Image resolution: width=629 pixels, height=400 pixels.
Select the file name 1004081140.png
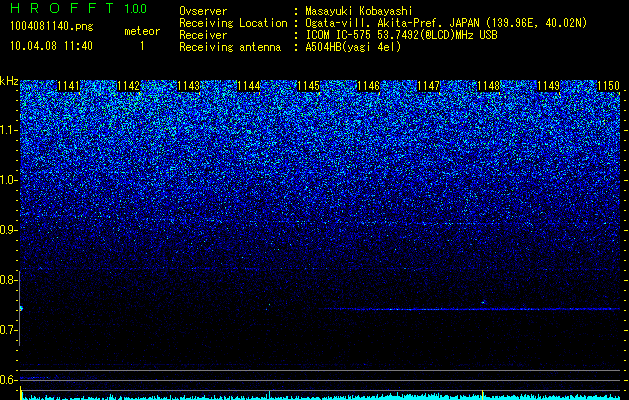52,26
